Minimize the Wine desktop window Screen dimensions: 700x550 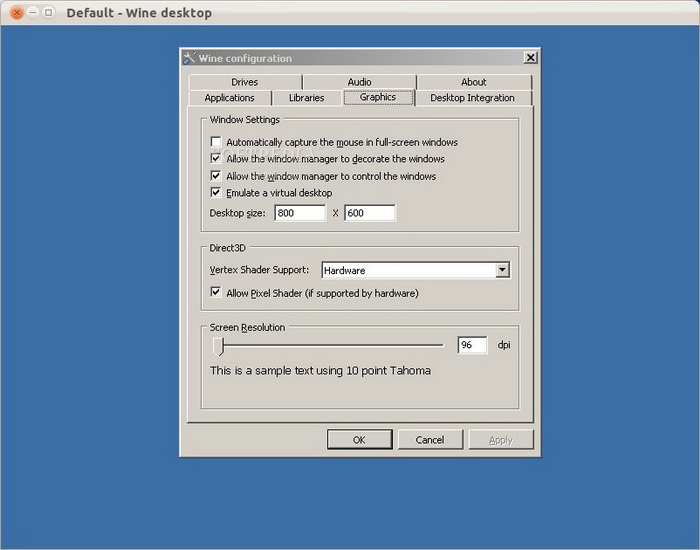click(x=32, y=13)
